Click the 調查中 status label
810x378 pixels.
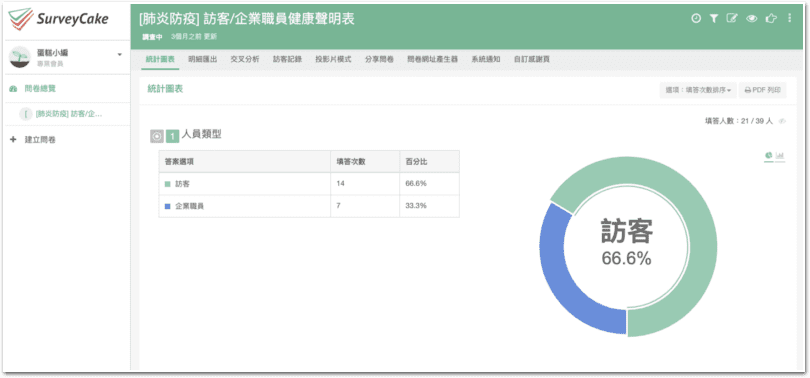(x=152, y=37)
